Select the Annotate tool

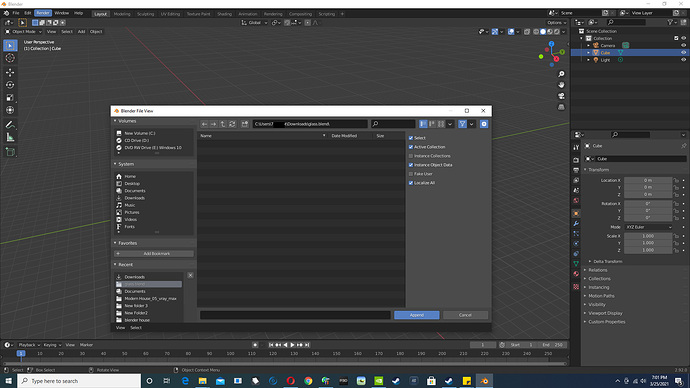10,125
